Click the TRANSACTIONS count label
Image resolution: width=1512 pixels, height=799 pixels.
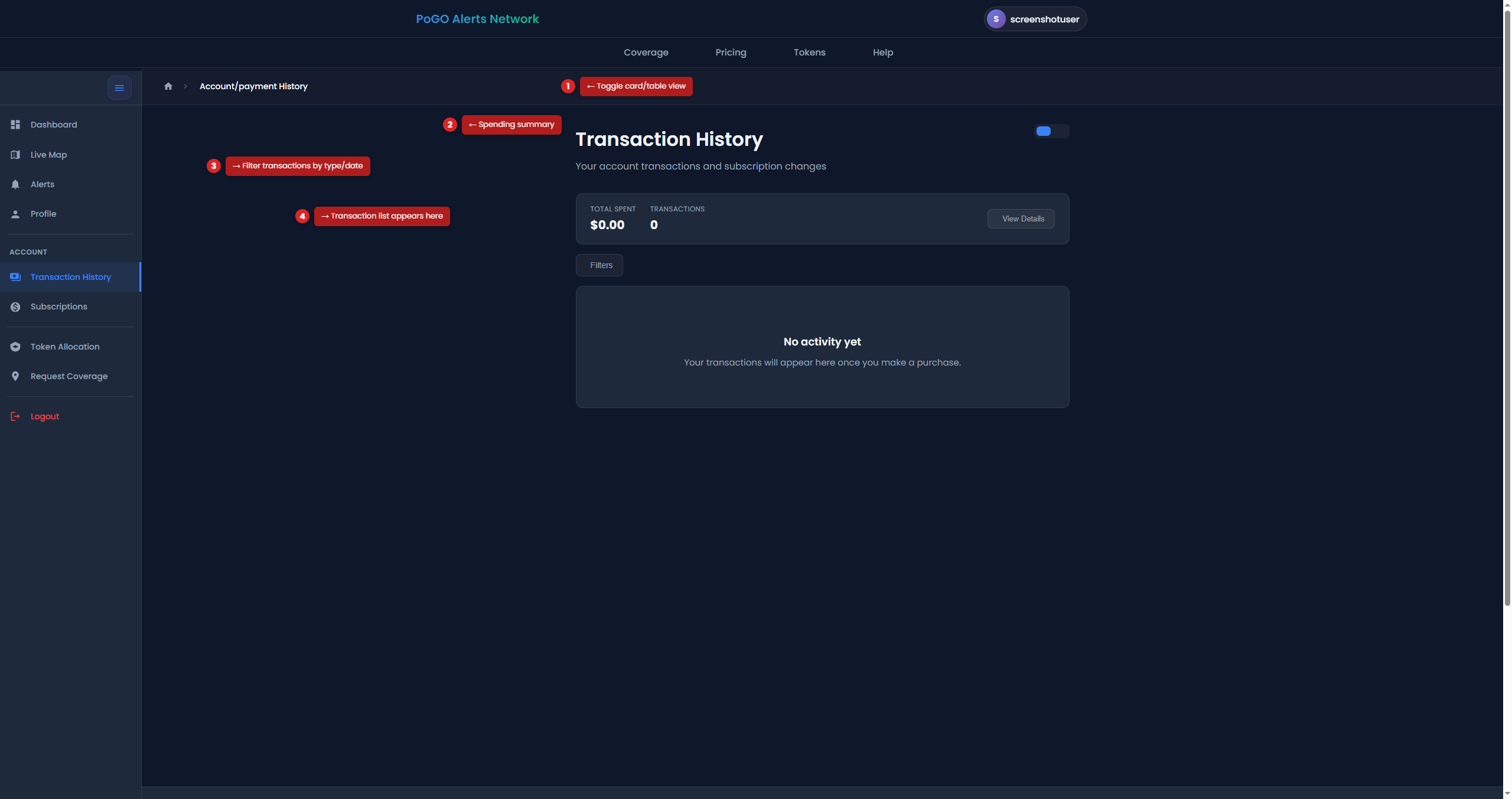pyautogui.click(x=677, y=209)
